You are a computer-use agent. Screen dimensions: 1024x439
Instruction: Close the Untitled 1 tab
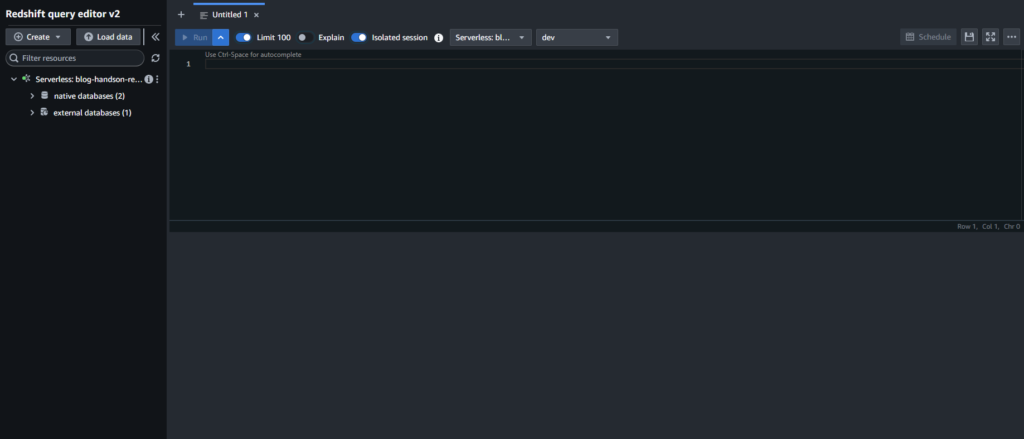[256, 15]
